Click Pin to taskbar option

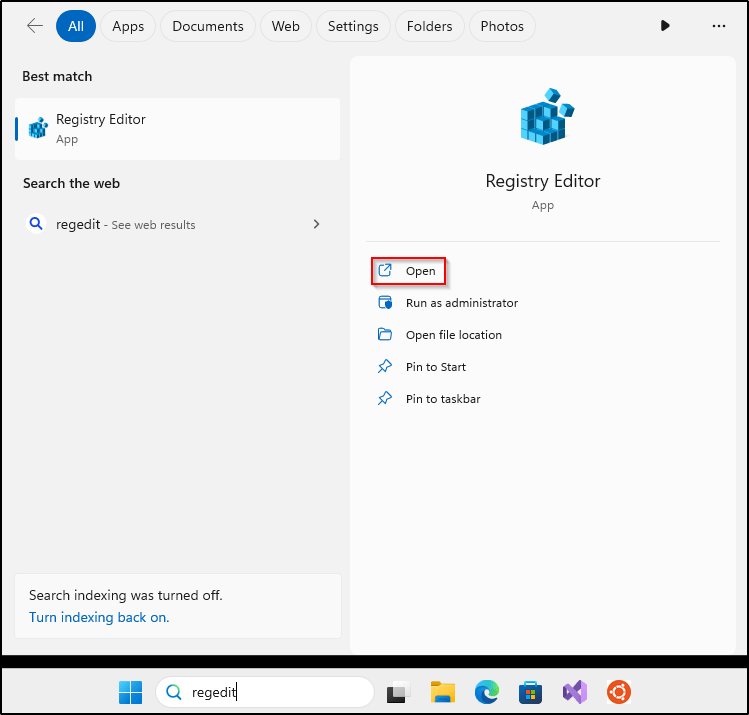pos(442,399)
